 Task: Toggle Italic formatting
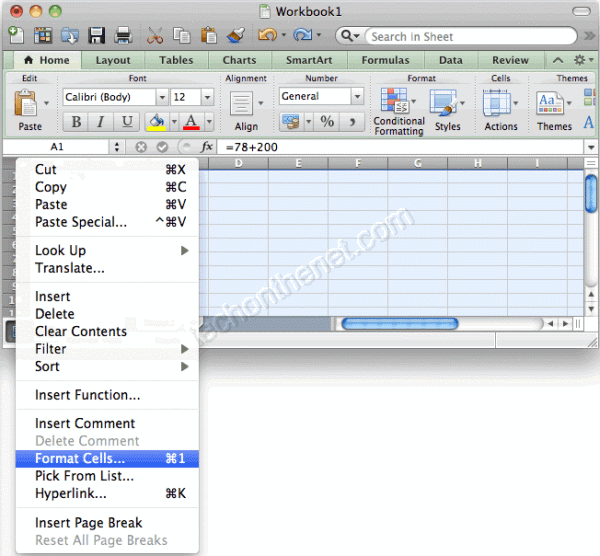[101, 122]
